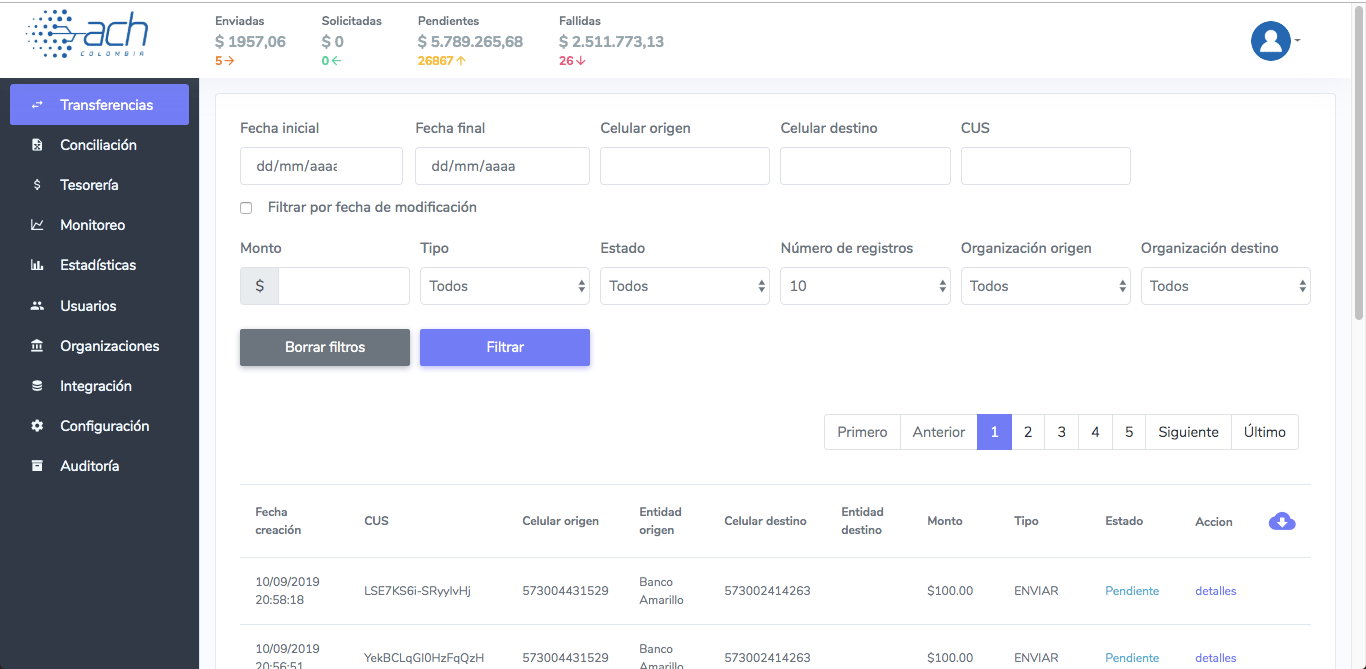Click the Integración database icon
Screen dimensions: 1366x669
[37, 386]
